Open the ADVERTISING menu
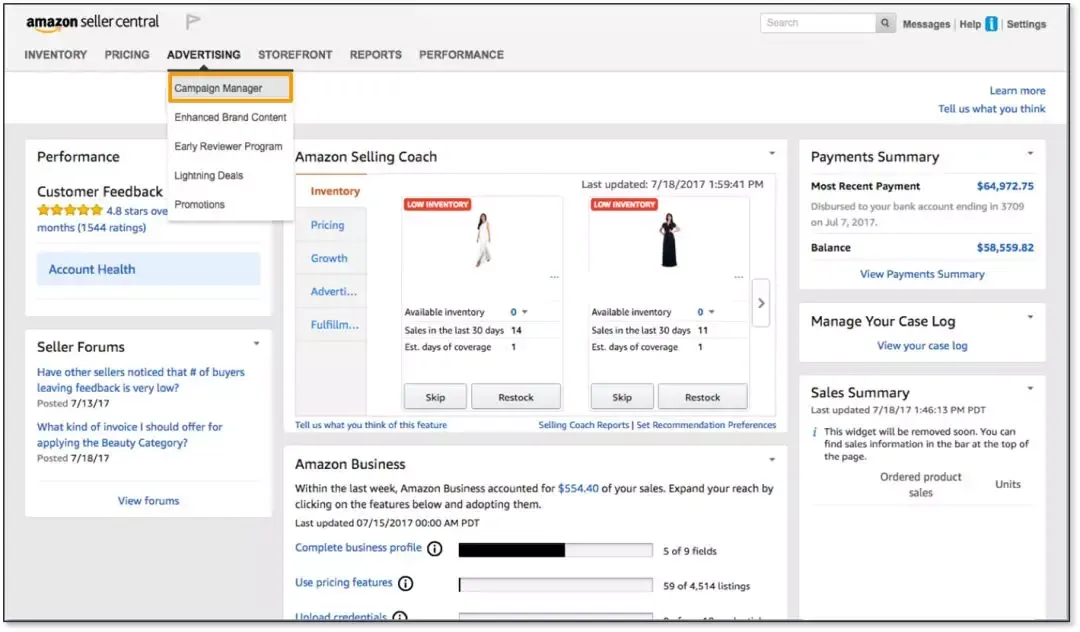The image size is (1080, 632). [x=204, y=54]
